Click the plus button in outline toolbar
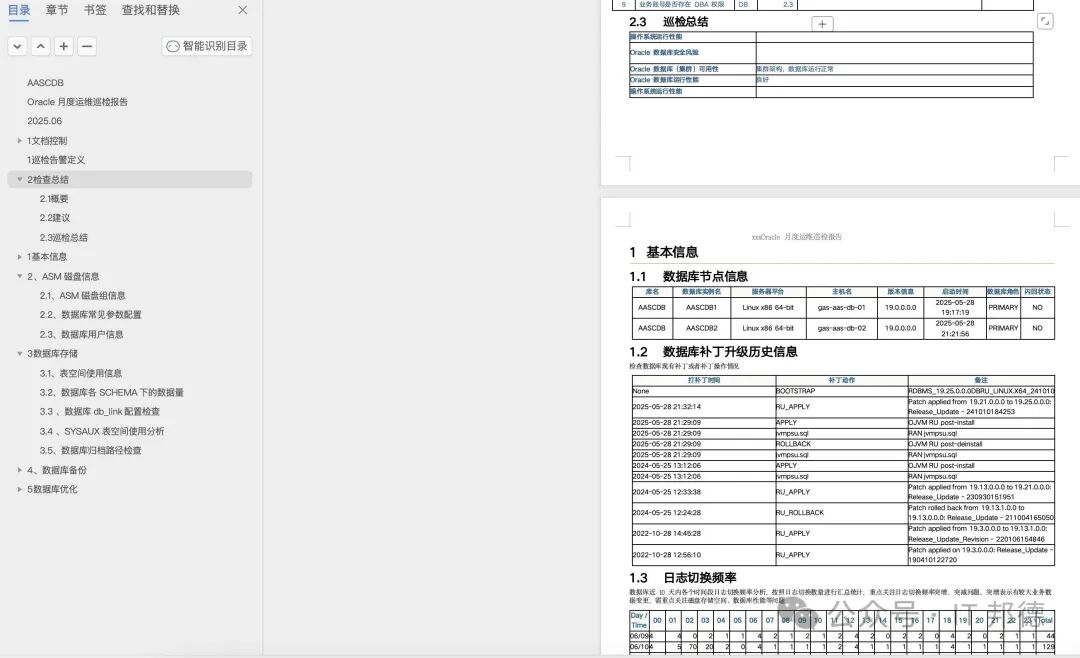Screen dimensions: 1080x658 (x=63, y=46)
